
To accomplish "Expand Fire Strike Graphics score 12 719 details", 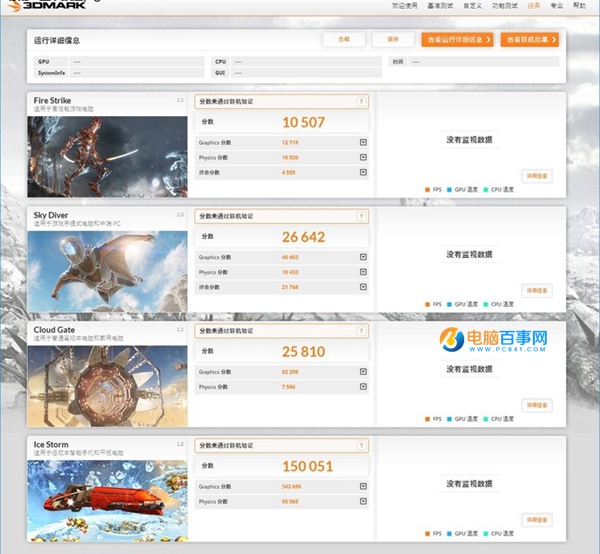I will (x=363, y=142).
